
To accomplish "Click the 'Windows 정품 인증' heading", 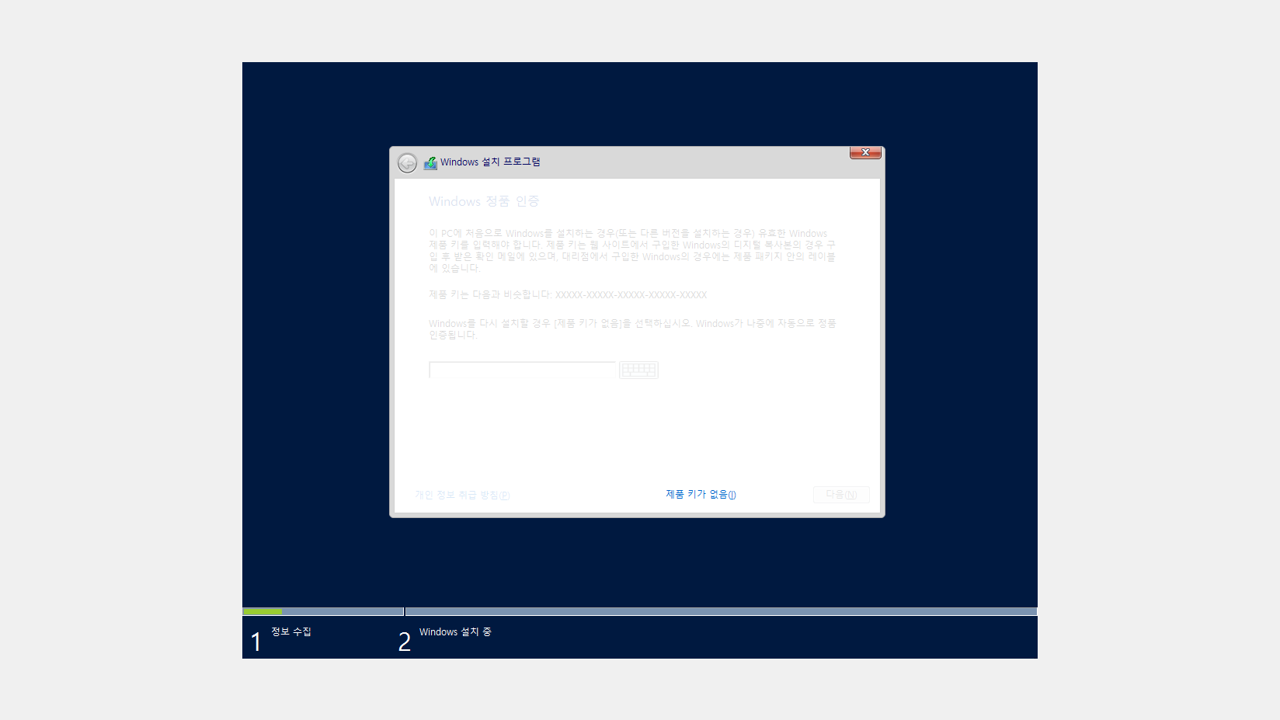I will [484, 202].
